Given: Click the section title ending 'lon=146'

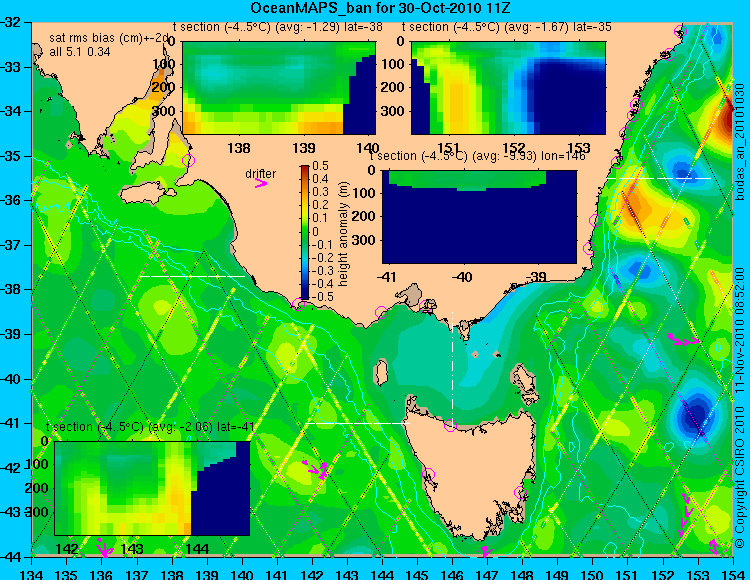Looking at the screenshot, I should [x=477, y=156].
